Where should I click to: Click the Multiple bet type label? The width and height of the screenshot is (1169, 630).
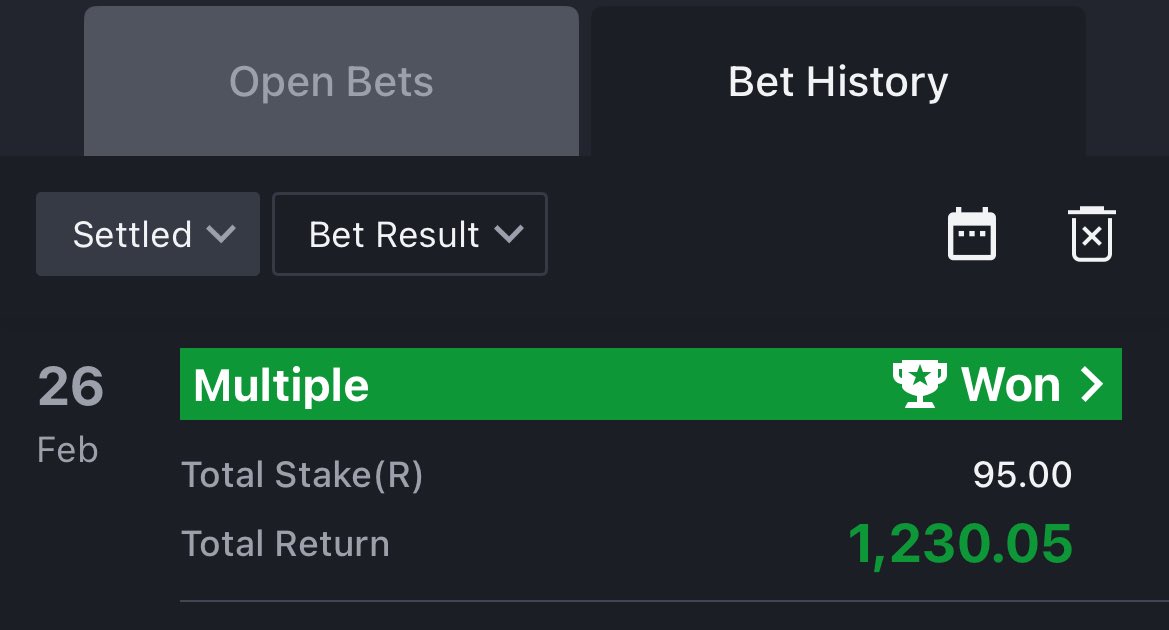[281, 385]
